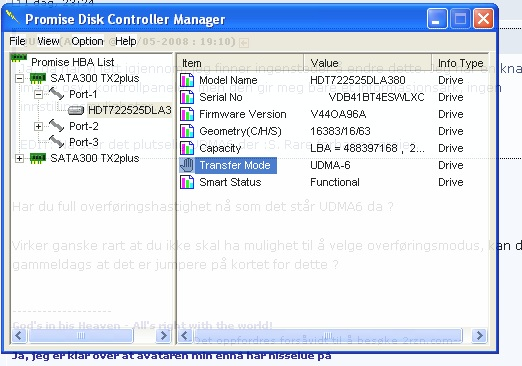Open the Option menu
Screen dimensions: 522x366
pos(87,41)
